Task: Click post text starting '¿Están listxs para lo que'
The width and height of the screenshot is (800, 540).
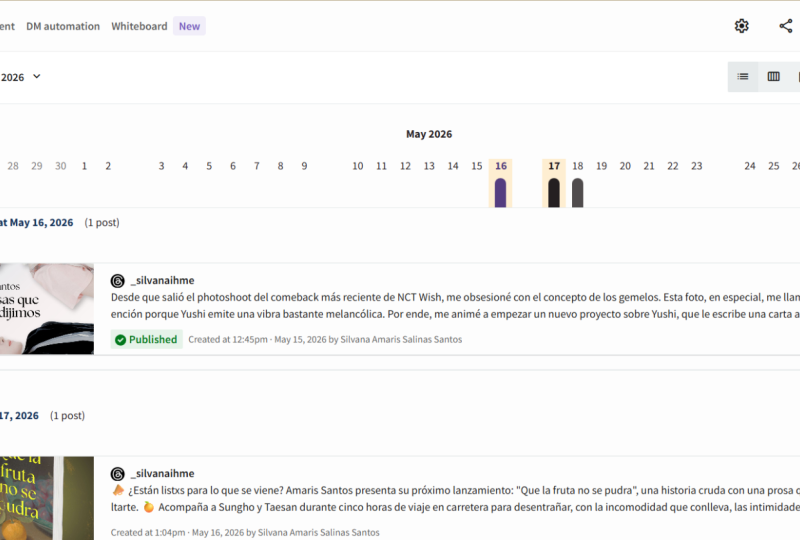Action: 455,498
